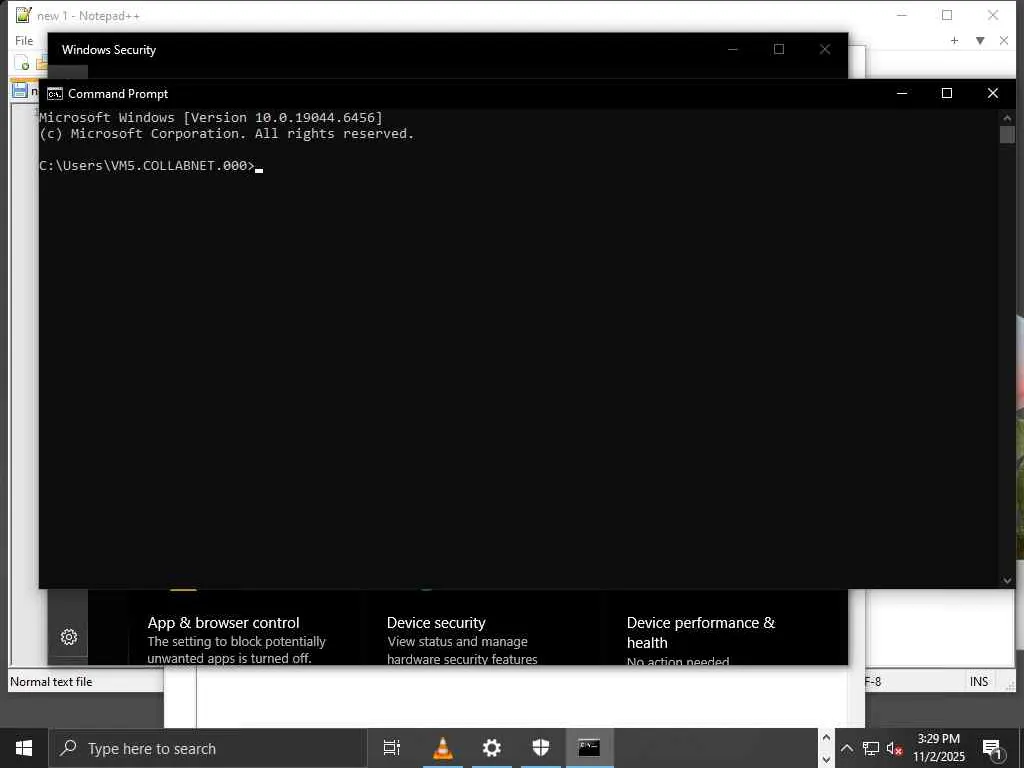
Task: Click the Command Prompt scrollbar down arrow
Action: point(1007,580)
